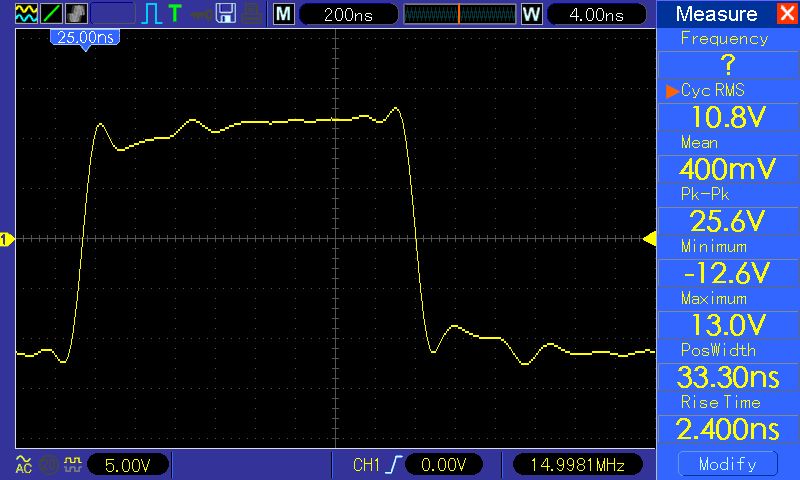Click the 4.00ns window timebase field

tap(596, 14)
